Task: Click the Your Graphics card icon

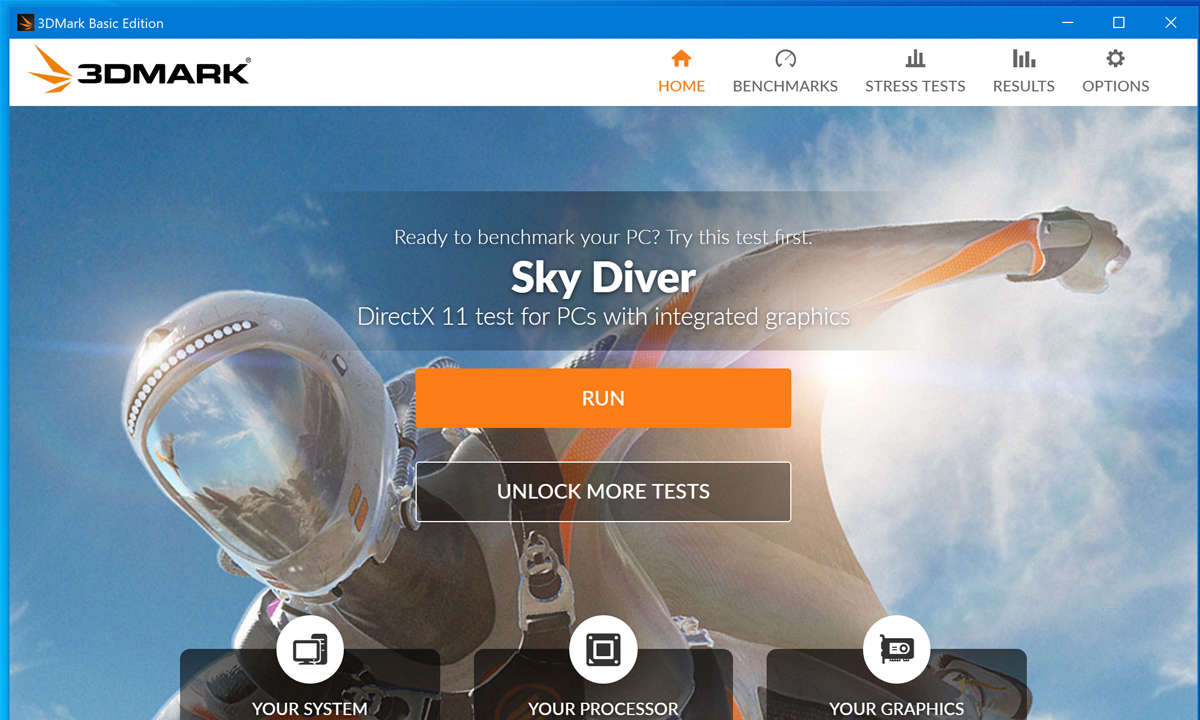Action: click(x=896, y=650)
